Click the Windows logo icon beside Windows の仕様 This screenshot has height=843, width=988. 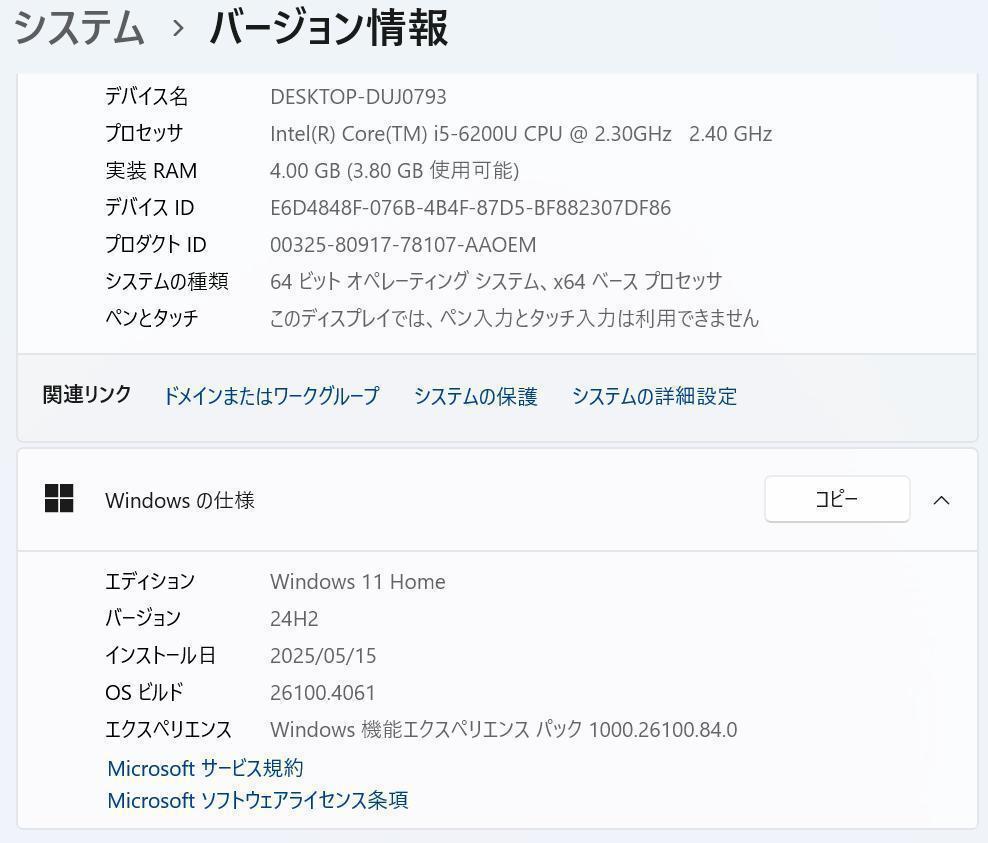[x=59, y=498]
